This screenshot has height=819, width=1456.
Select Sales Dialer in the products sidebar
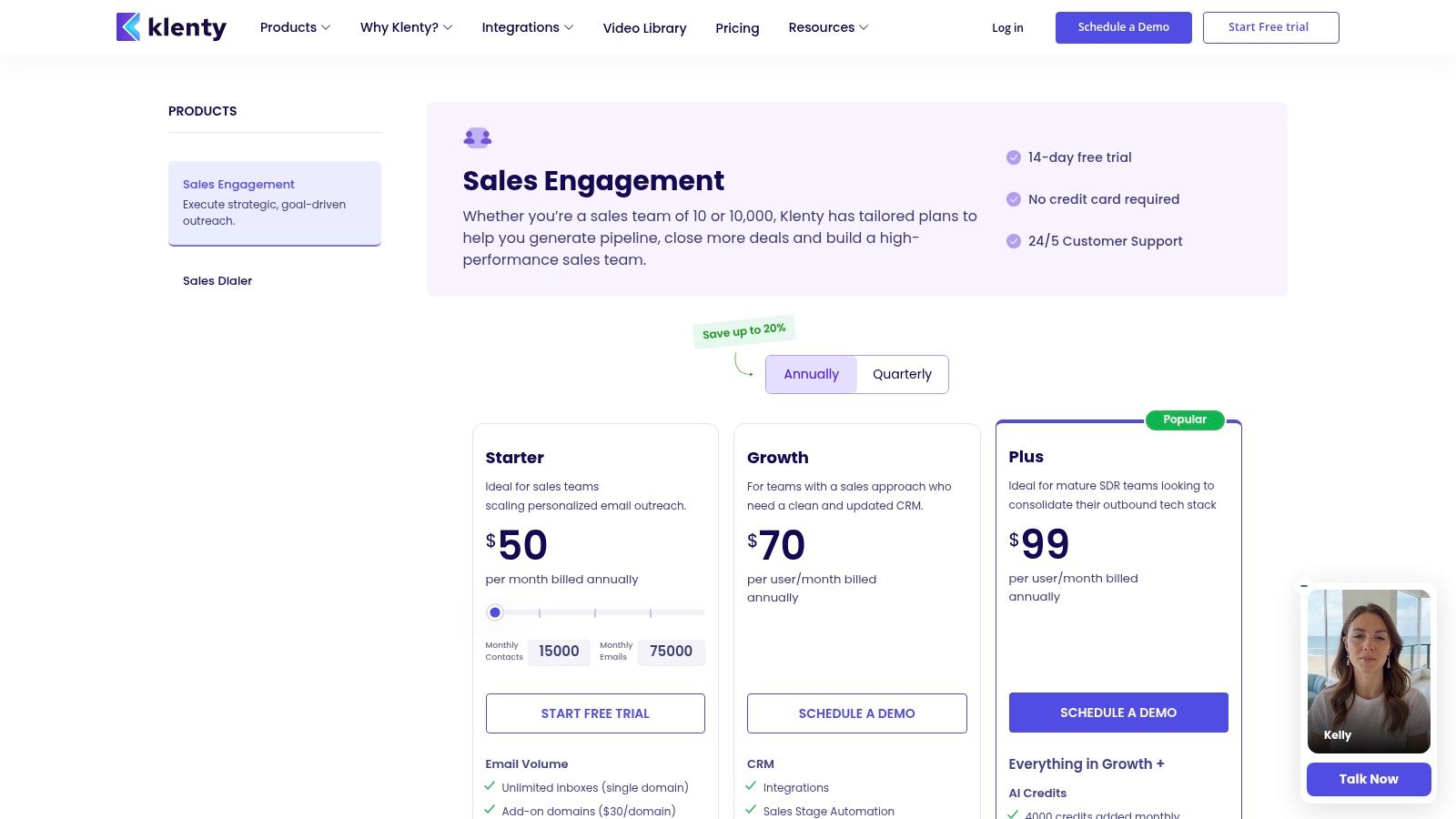(217, 281)
